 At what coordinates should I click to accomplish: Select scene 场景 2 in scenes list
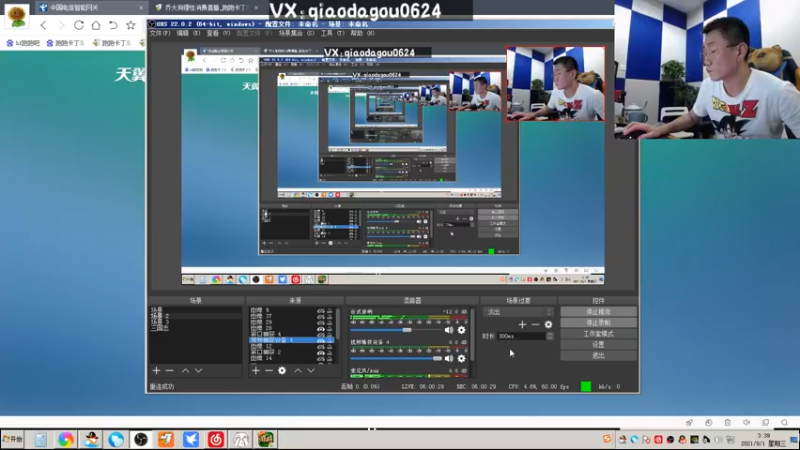[195, 316]
